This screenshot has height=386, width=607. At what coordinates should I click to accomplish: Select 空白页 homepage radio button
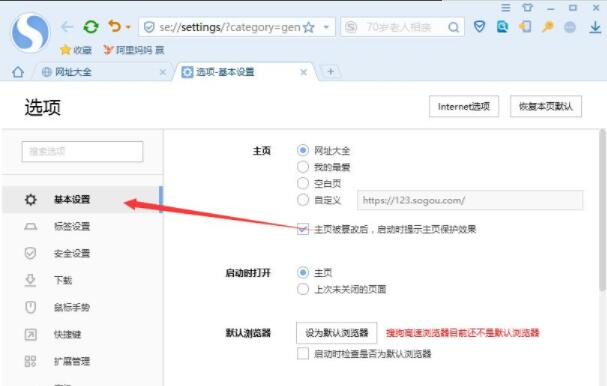point(303,183)
